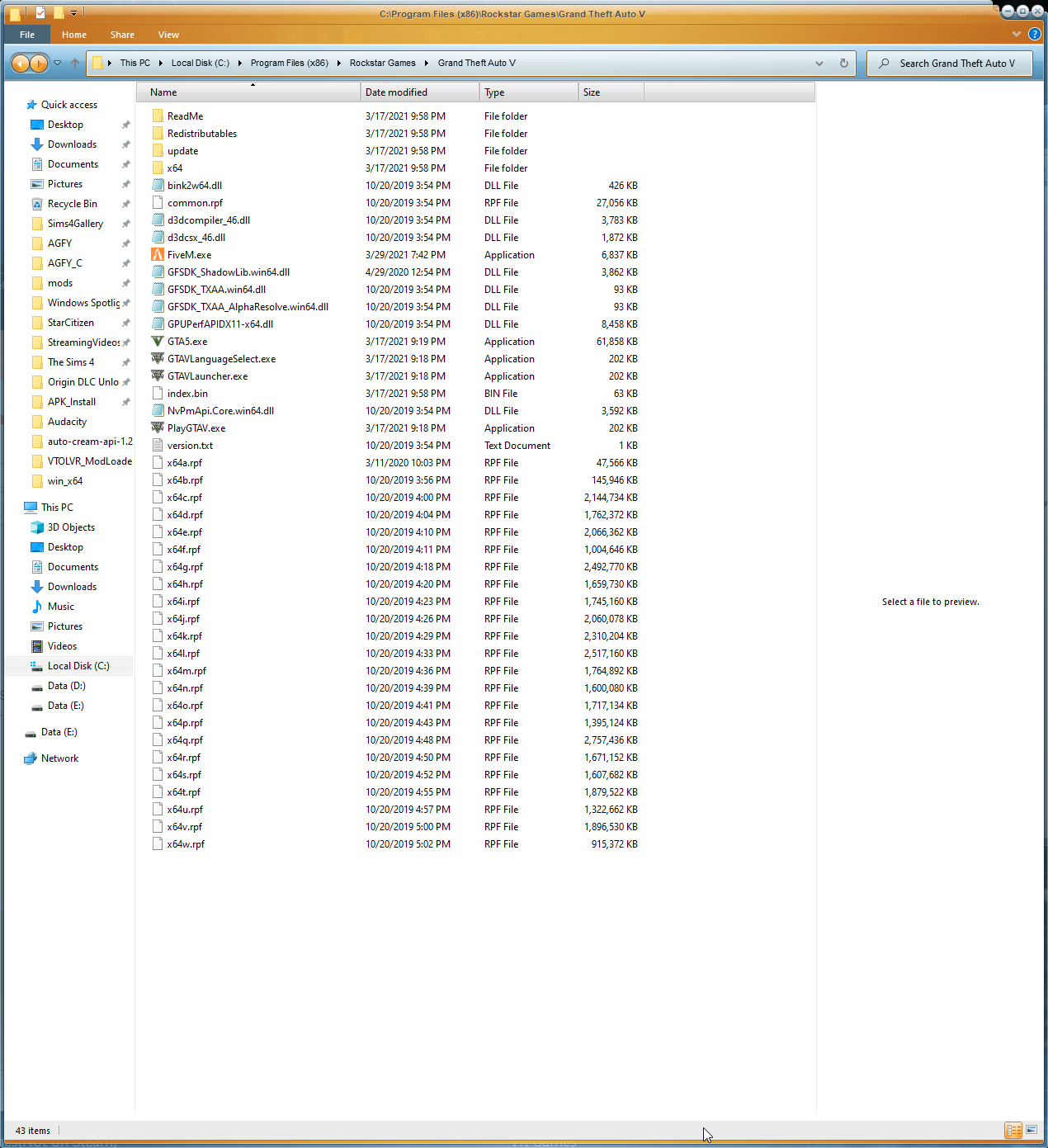Screen dimensions: 1048x1148
Task: Sort by Date modified column header
Action: tap(419, 92)
